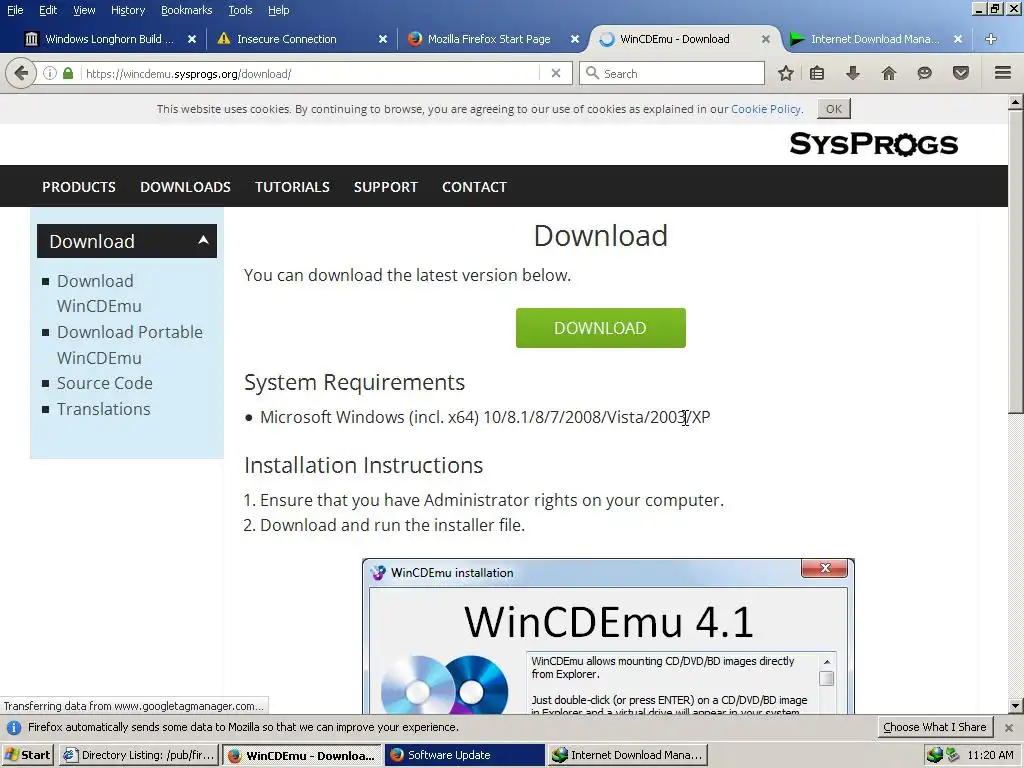Open the File menu
The width and height of the screenshot is (1024, 768).
click(15, 10)
